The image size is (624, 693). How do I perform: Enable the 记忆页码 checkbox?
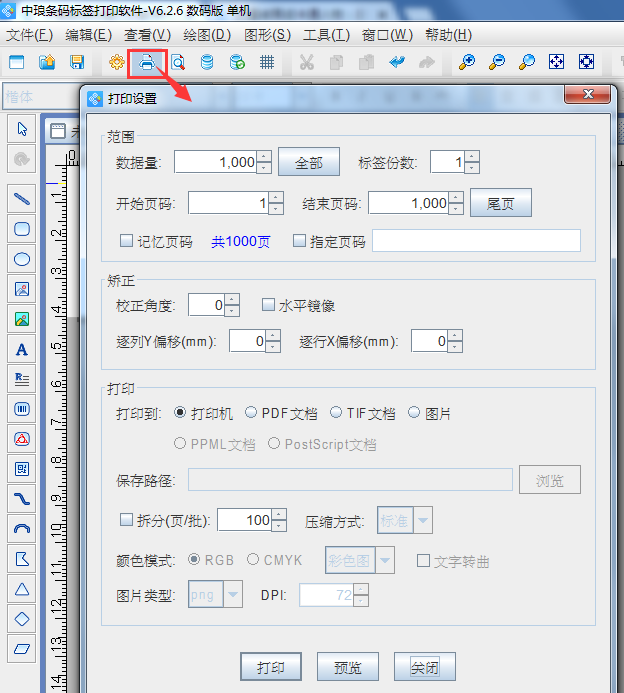126,241
